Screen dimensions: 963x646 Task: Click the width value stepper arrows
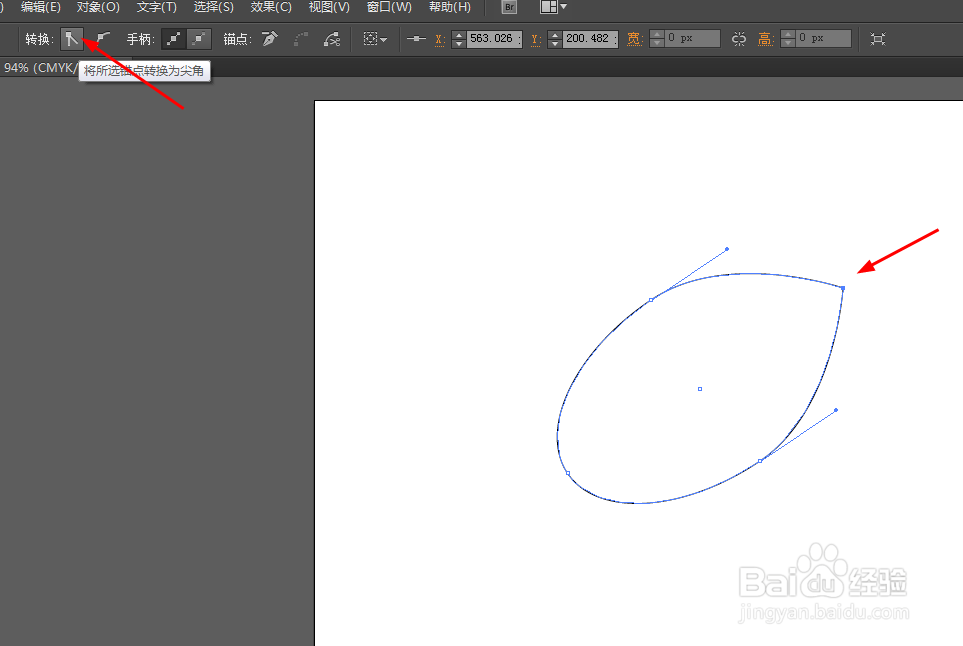point(657,39)
